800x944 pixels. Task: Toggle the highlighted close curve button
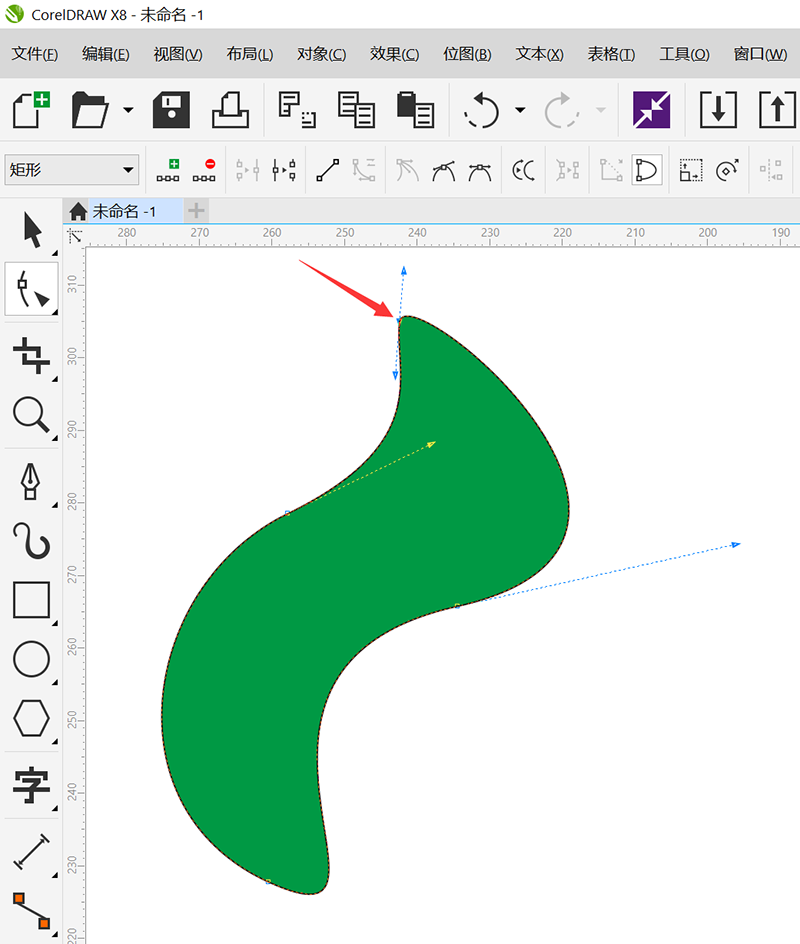647,170
